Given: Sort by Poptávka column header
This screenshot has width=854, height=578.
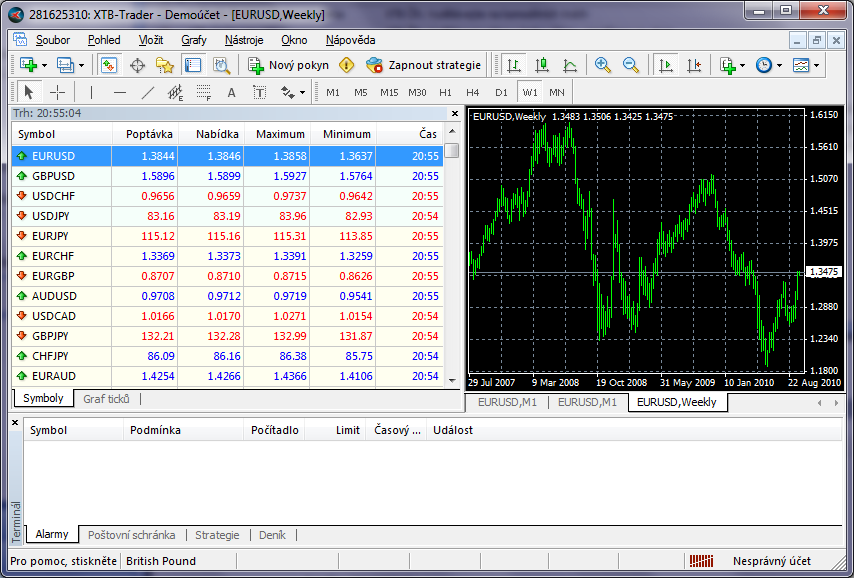Looking at the screenshot, I should tap(145, 134).
